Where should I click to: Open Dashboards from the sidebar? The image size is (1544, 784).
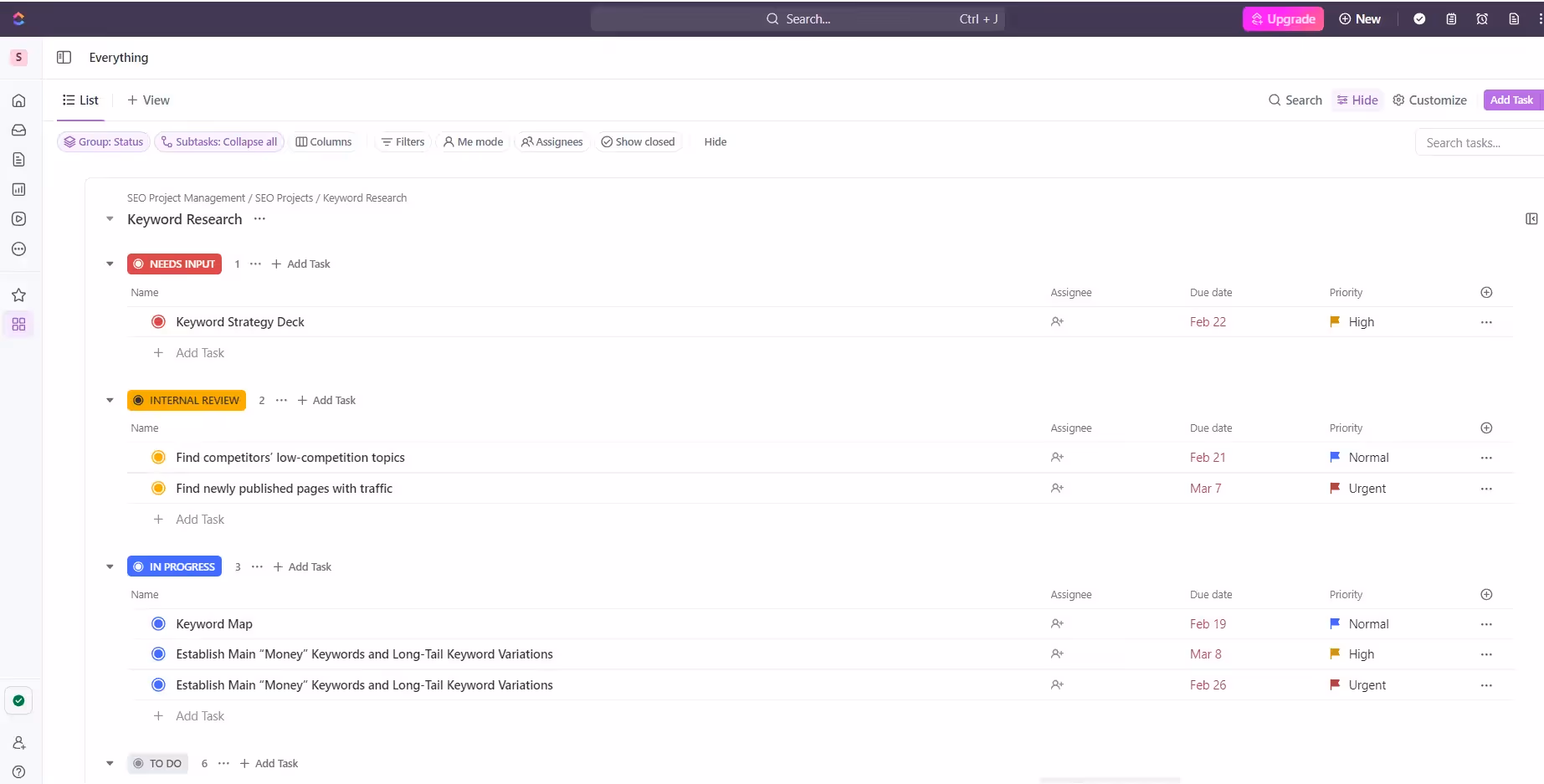coord(18,189)
